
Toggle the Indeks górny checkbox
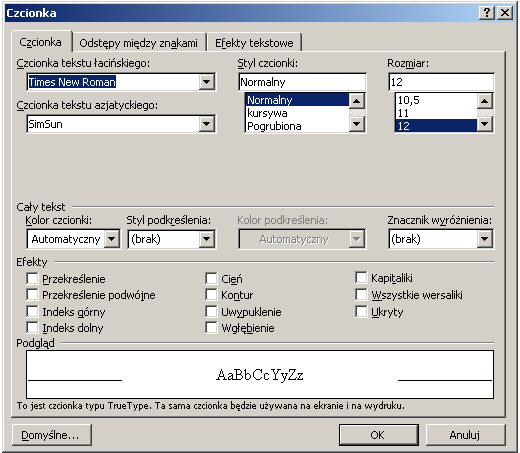pos(32,312)
